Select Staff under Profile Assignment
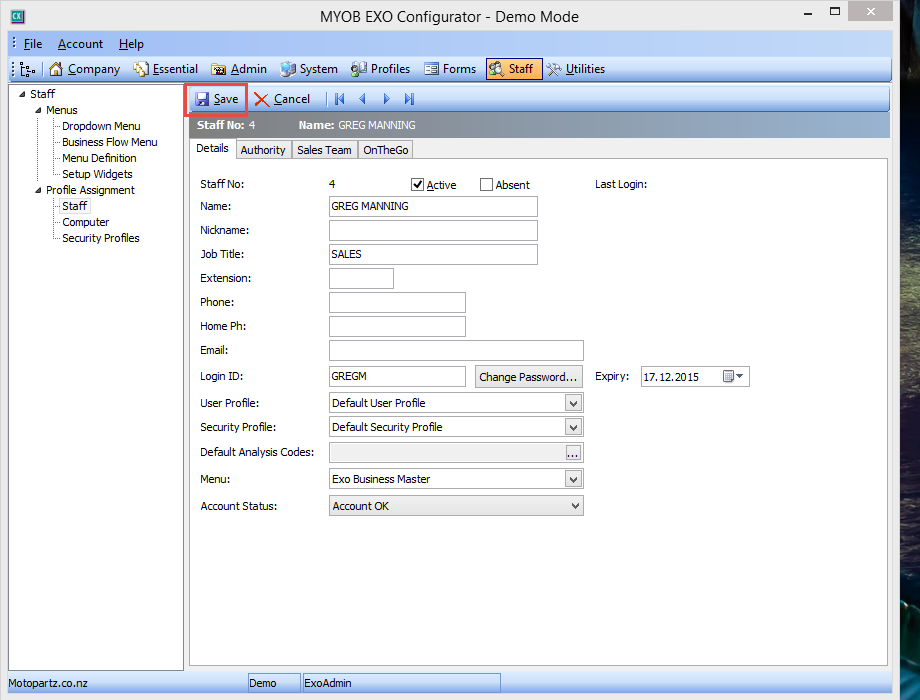Image resolution: width=920 pixels, height=700 pixels. (x=75, y=206)
